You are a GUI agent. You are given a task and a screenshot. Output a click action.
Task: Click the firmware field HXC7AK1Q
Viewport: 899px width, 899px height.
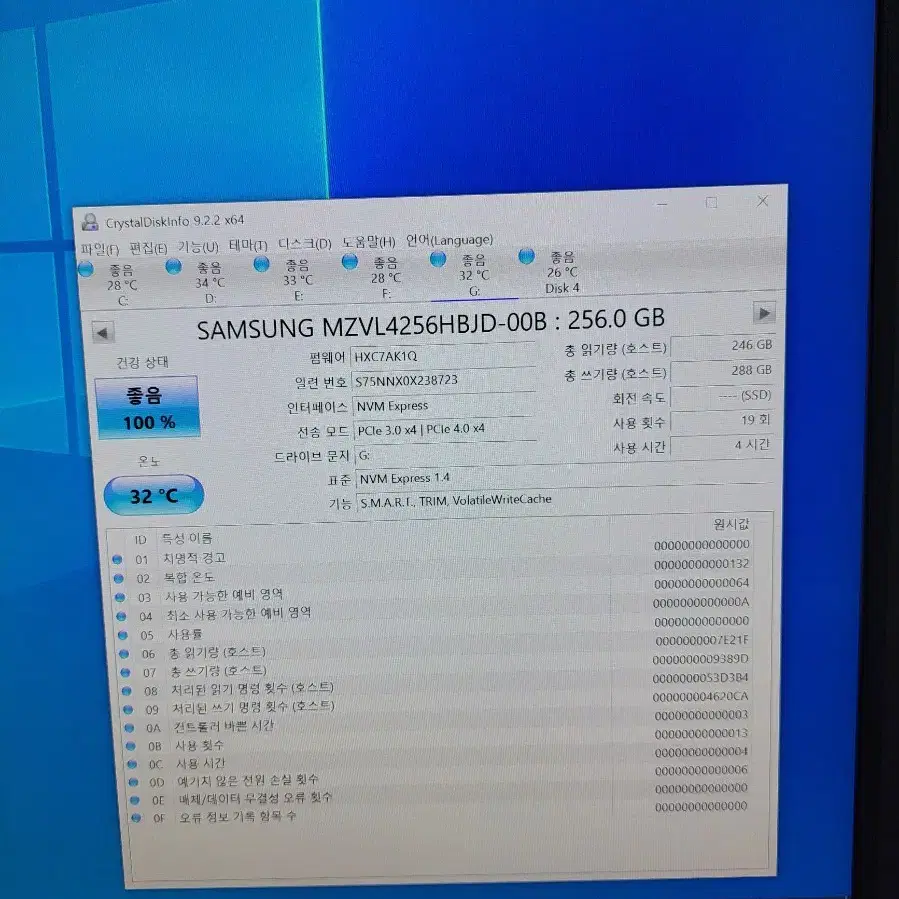(x=443, y=355)
